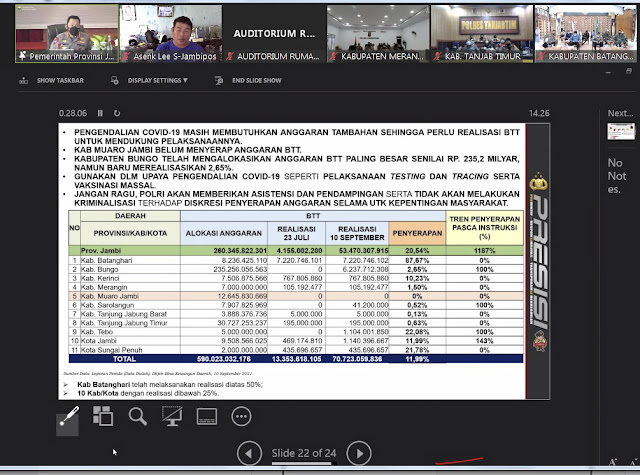Click the Next slide label
This screenshot has height=475, width=640.
tap(620, 113)
